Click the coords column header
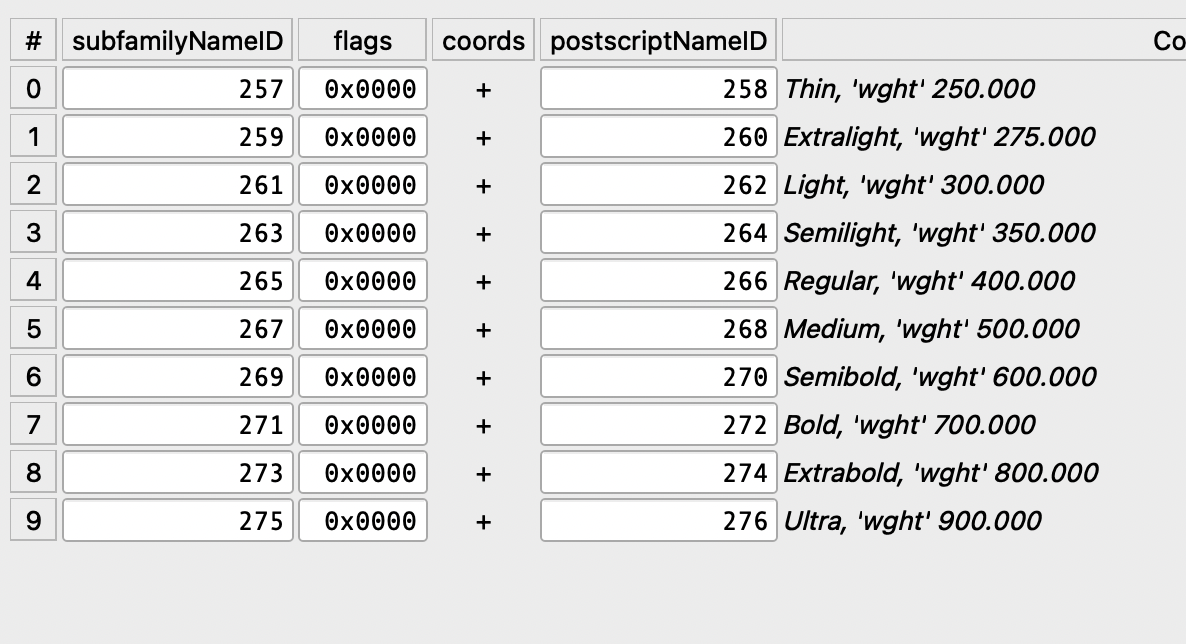This screenshot has width=1186, height=644. [x=484, y=41]
